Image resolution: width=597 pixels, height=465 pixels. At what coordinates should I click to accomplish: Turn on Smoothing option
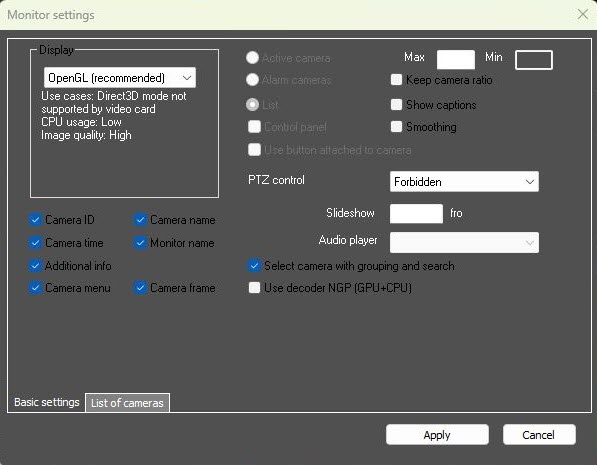point(396,127)
